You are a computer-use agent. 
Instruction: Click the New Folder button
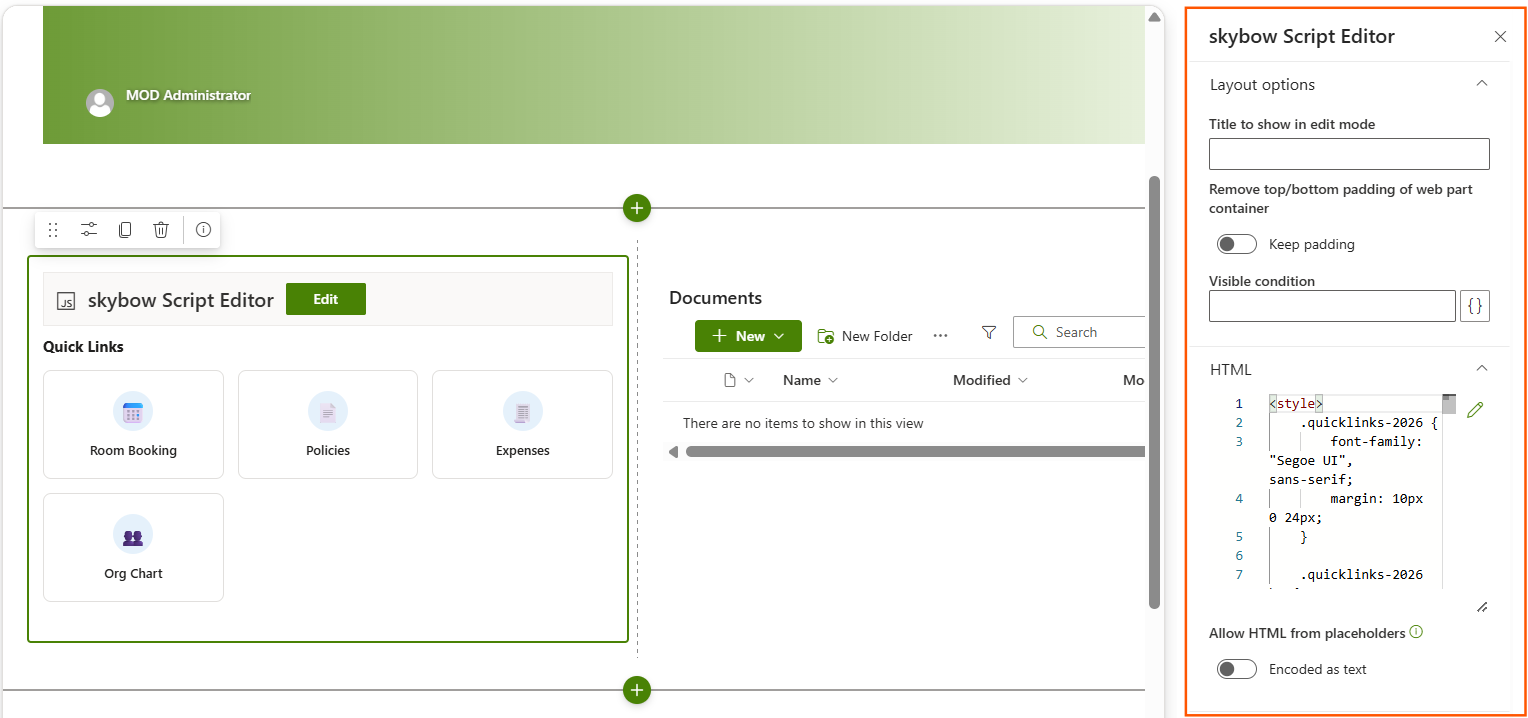coord(865,336)
